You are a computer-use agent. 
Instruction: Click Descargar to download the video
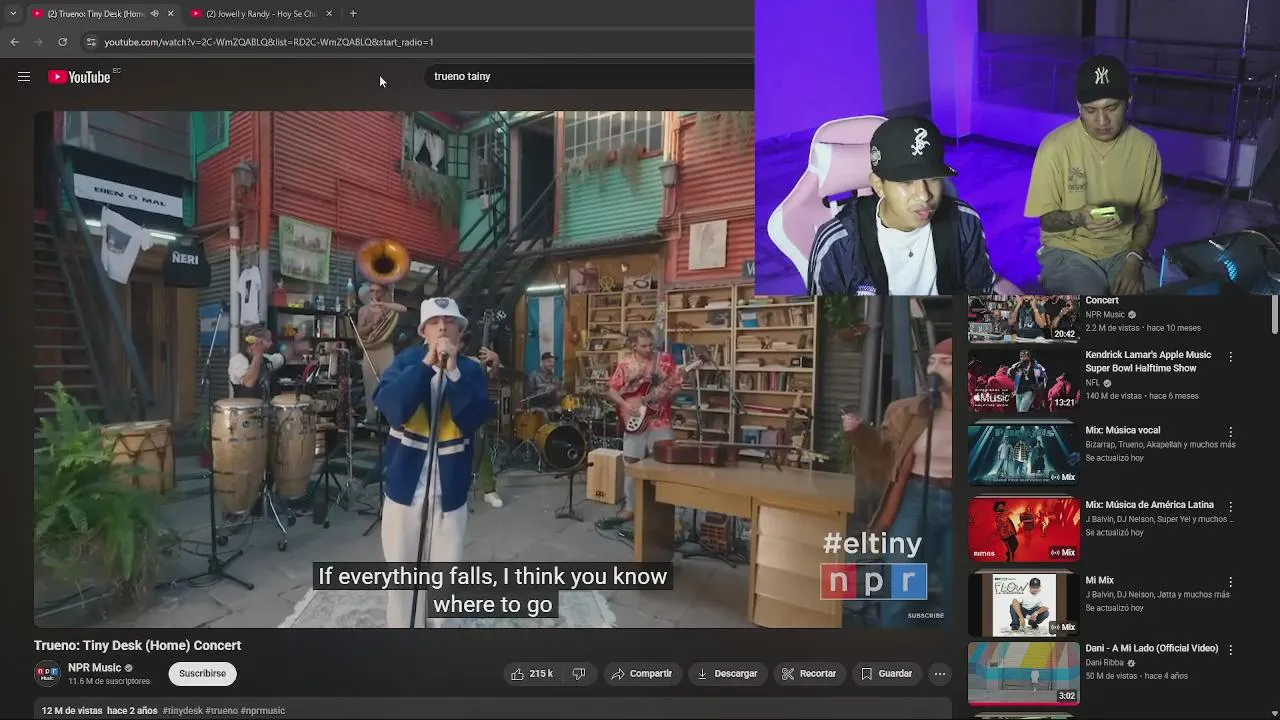pyautogui.click(x=727, y=674)
